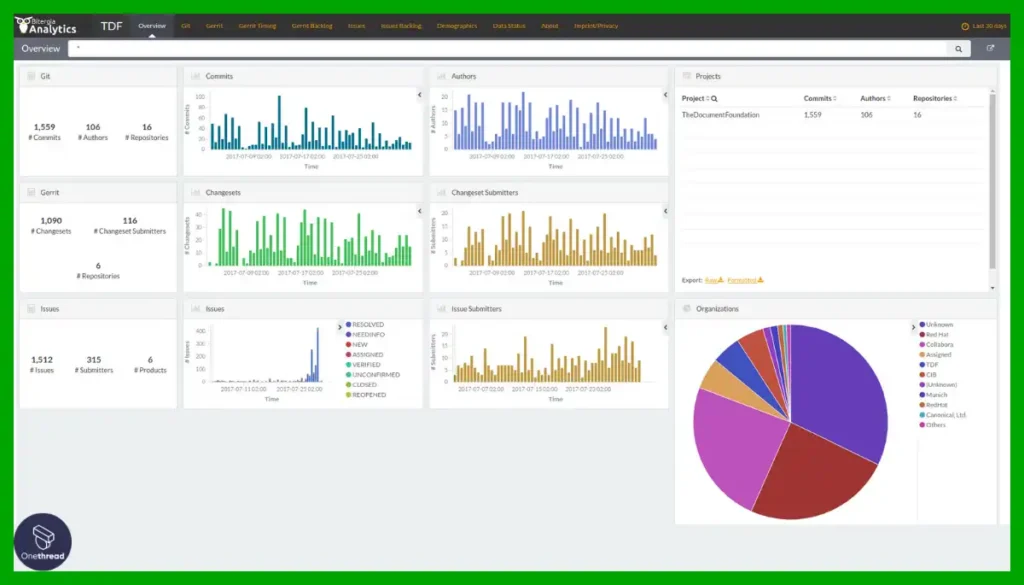1024x585 pixels.
Task: Click the Projects panel vertical scrollbar
Action: tap(993, 182)
